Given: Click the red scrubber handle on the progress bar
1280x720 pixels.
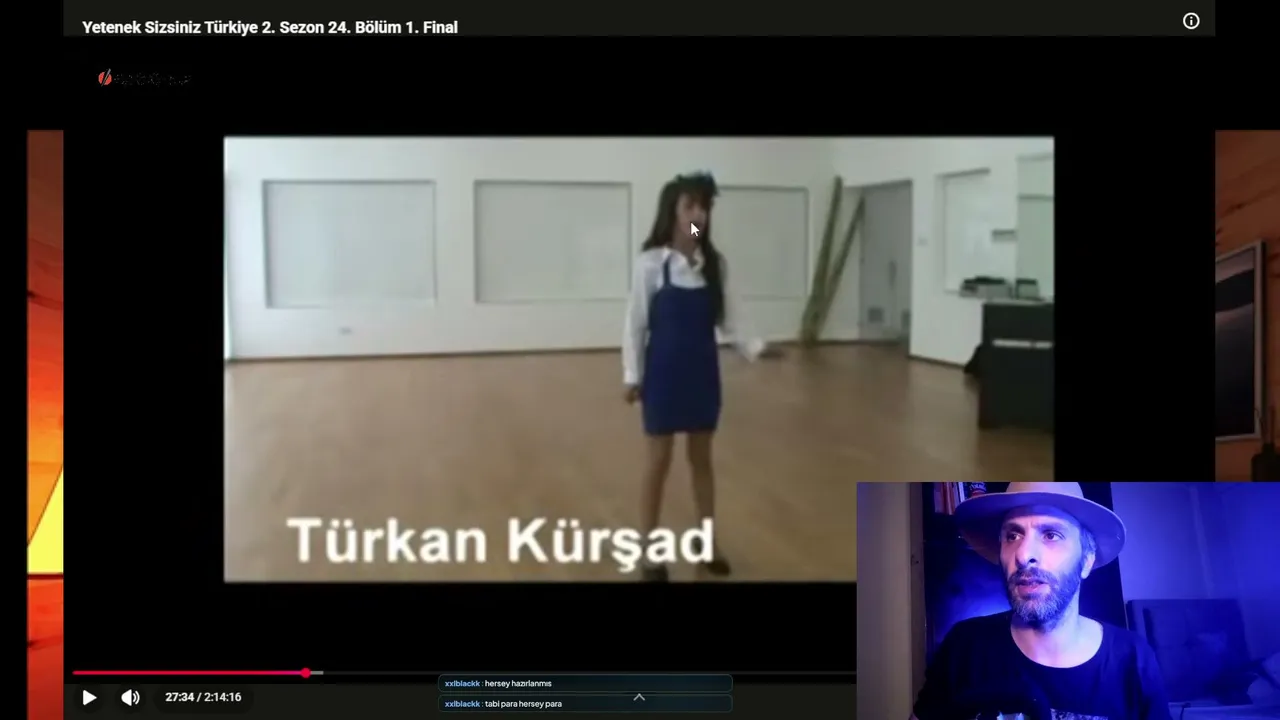Looking at the screenshot, I should coord(305,673).
